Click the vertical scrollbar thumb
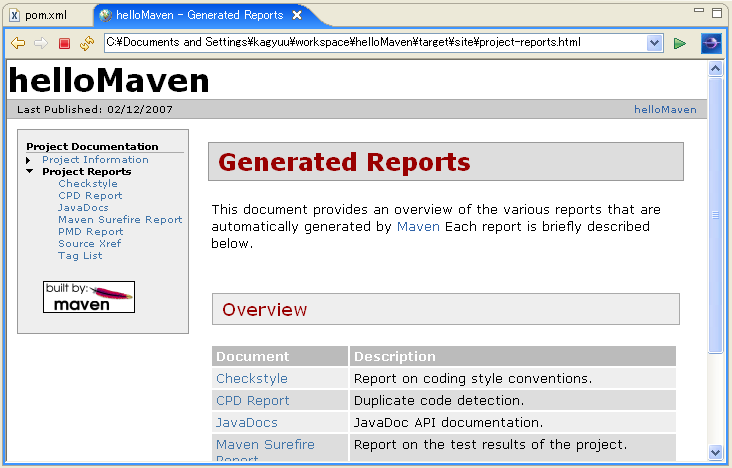Viewport: 732px width, 468px height. (715, 215)
